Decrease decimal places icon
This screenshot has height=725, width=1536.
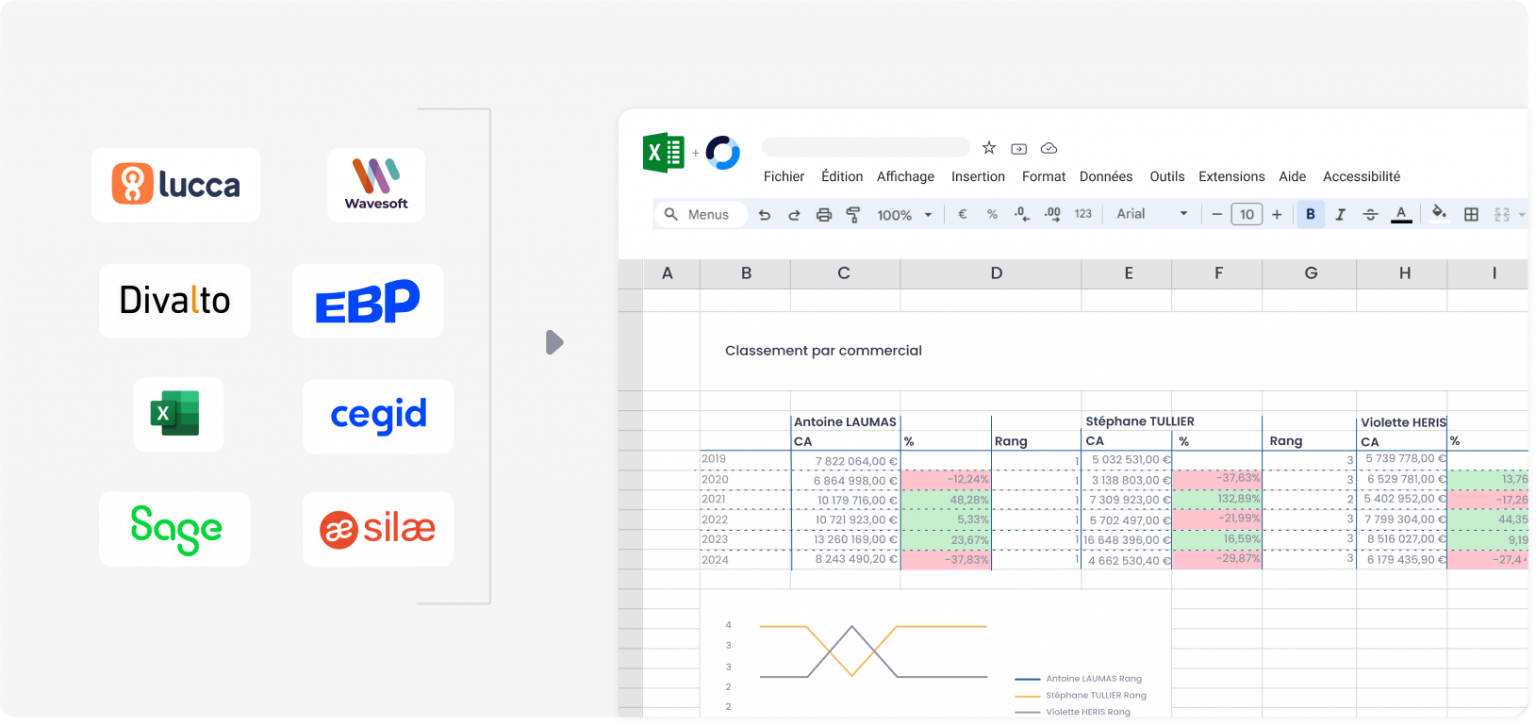pos(1022,214)
